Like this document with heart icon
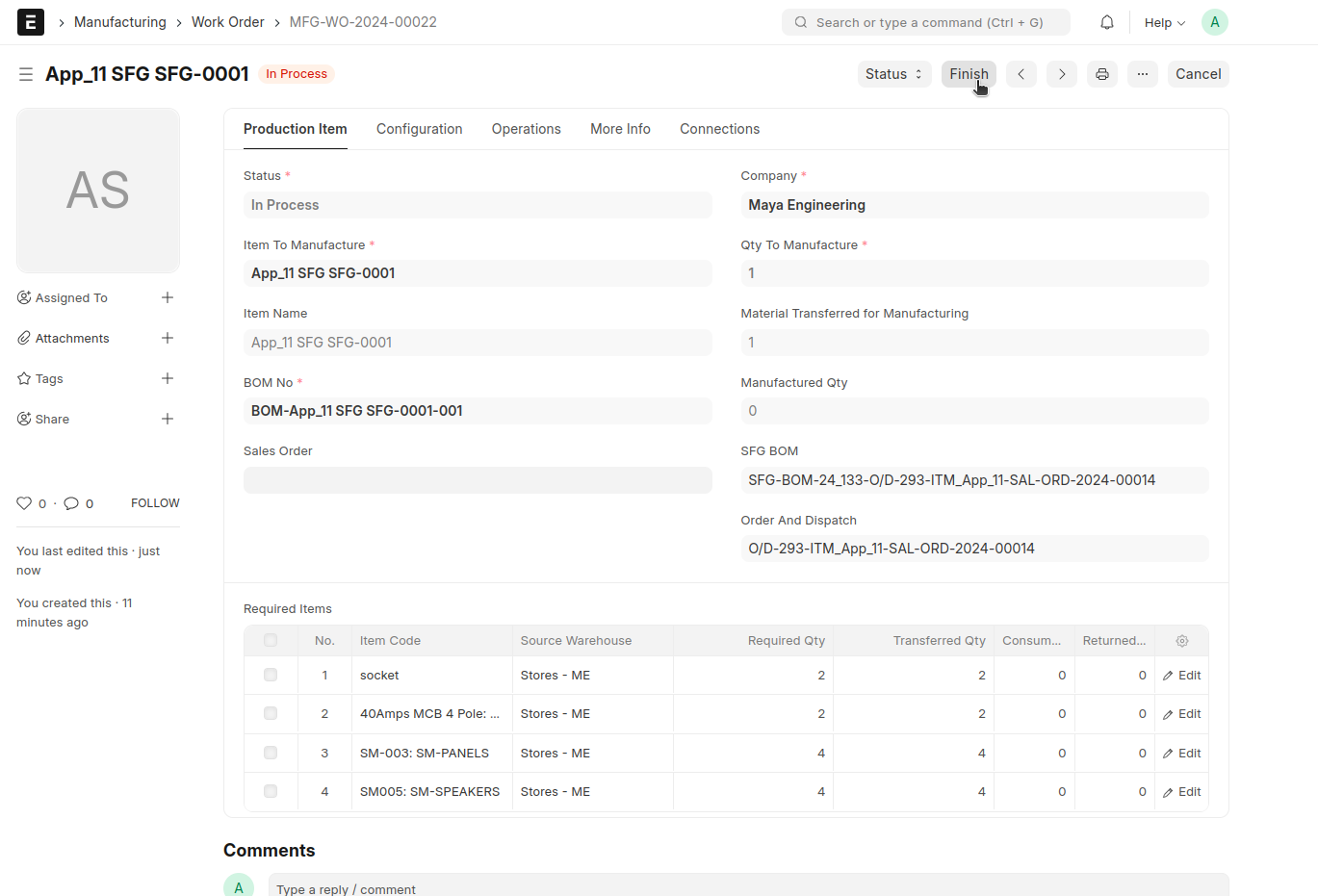Screen dimensions: 1318x896 coord(24,503)
